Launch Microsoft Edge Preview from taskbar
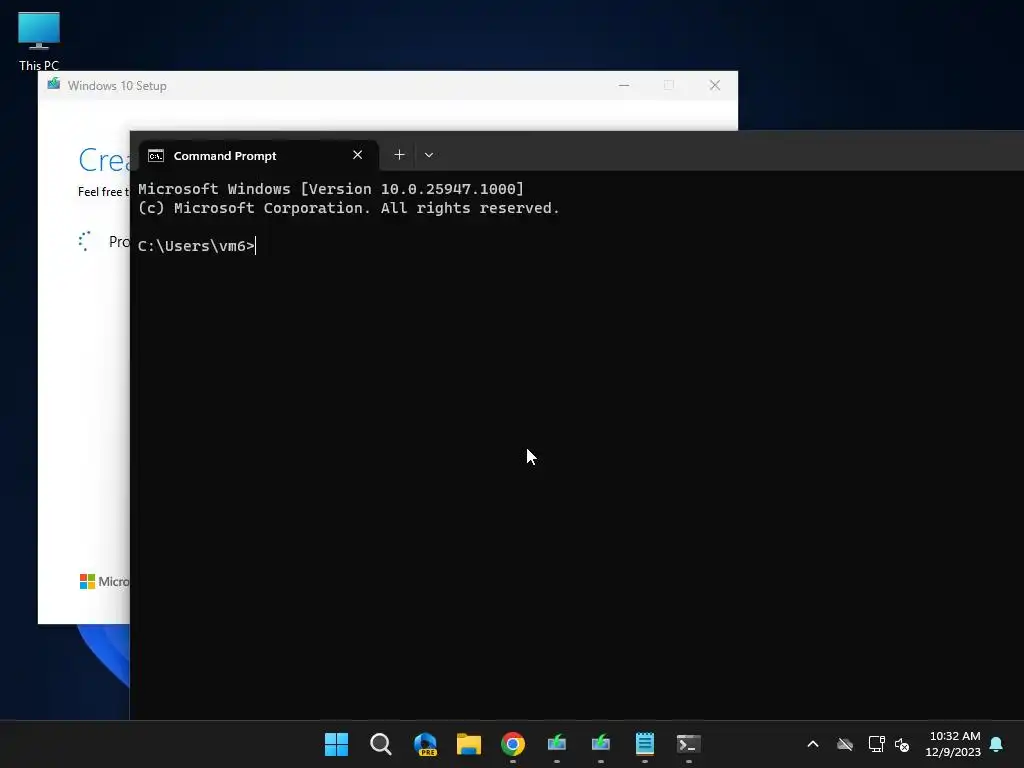1024x768 pixels. click(425, 744)
